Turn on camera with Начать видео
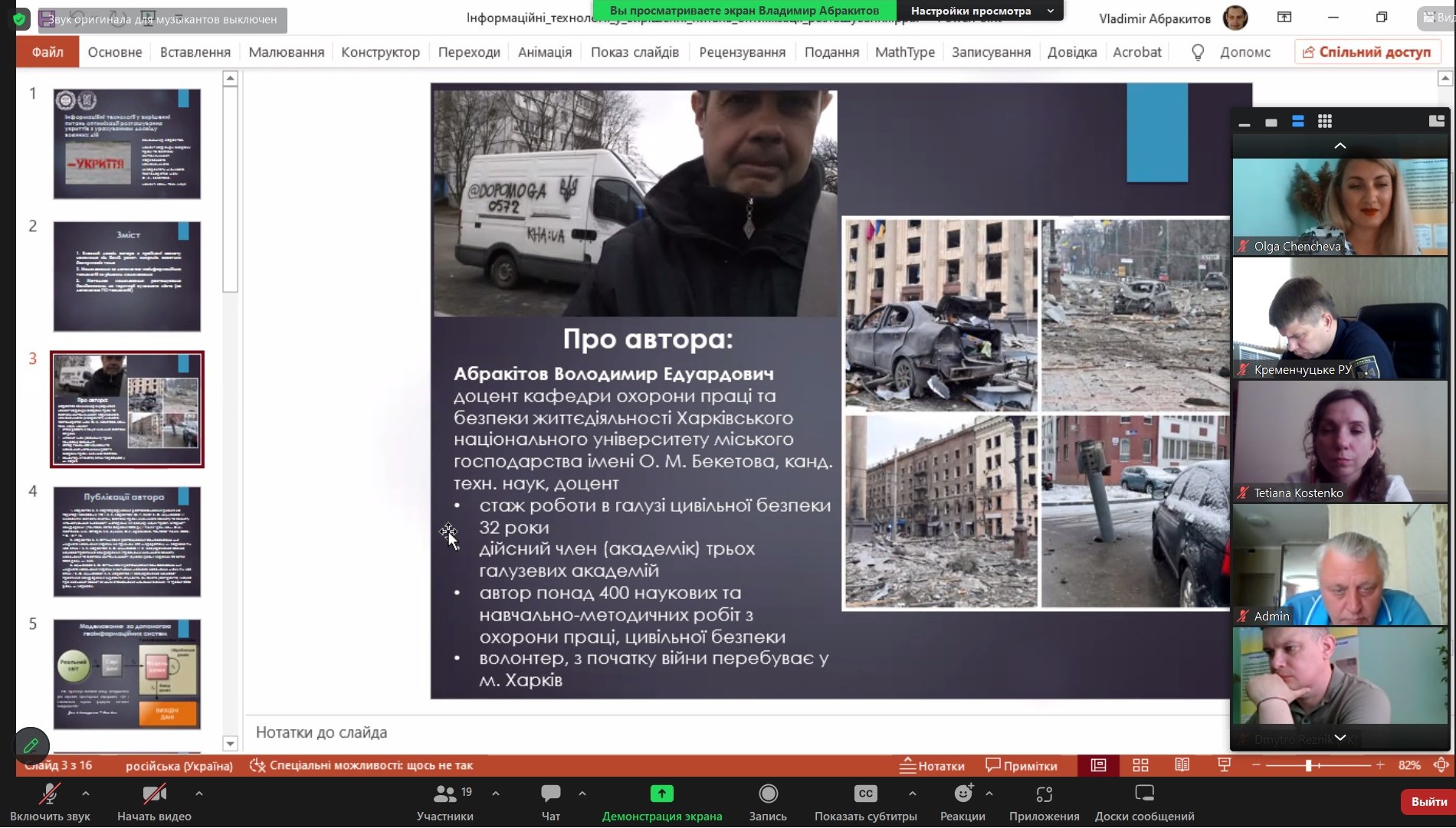 point(154,801)
